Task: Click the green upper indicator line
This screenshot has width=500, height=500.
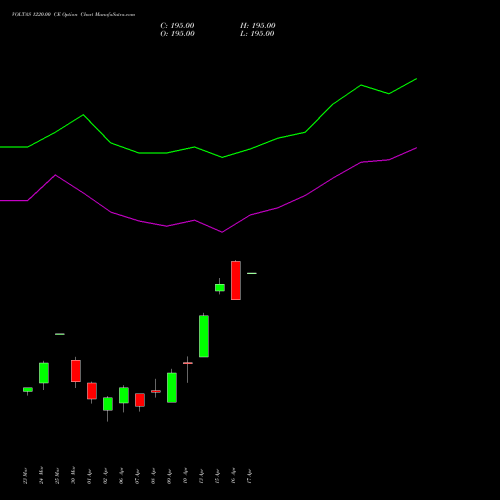Action: (208, 152)
